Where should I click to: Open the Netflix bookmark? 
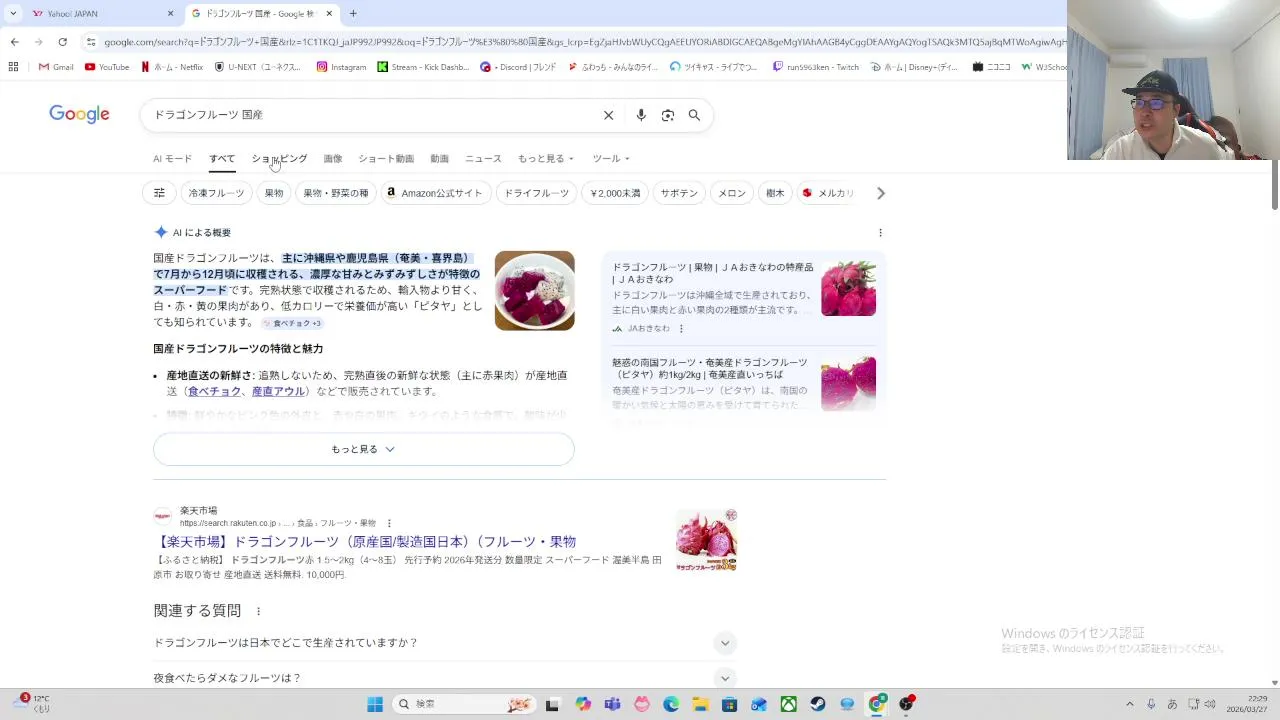point(172,67)
